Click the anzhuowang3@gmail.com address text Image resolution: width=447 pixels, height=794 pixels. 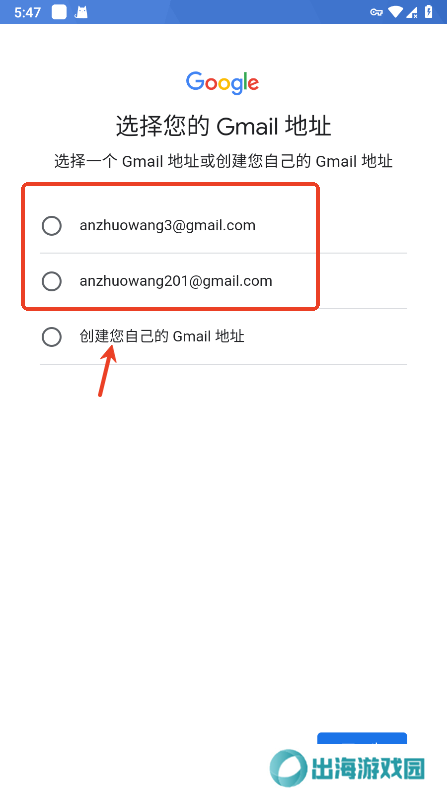pyautogui.click(x=168, y=225)
